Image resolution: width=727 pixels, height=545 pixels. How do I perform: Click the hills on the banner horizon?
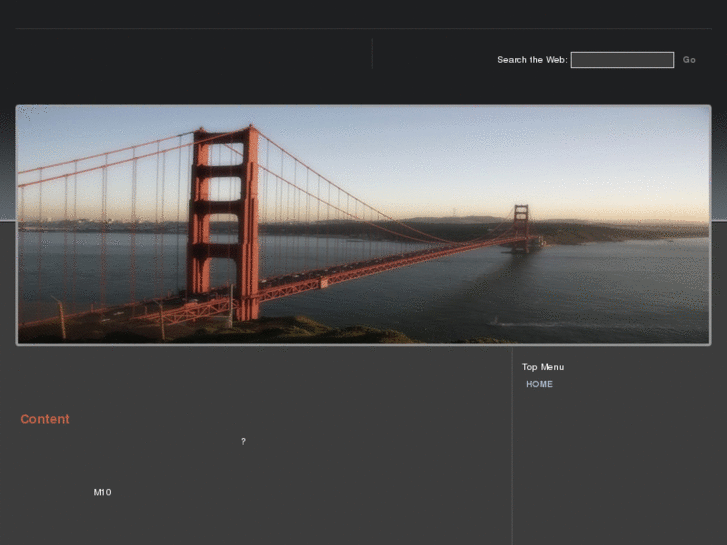pos(600,231)
